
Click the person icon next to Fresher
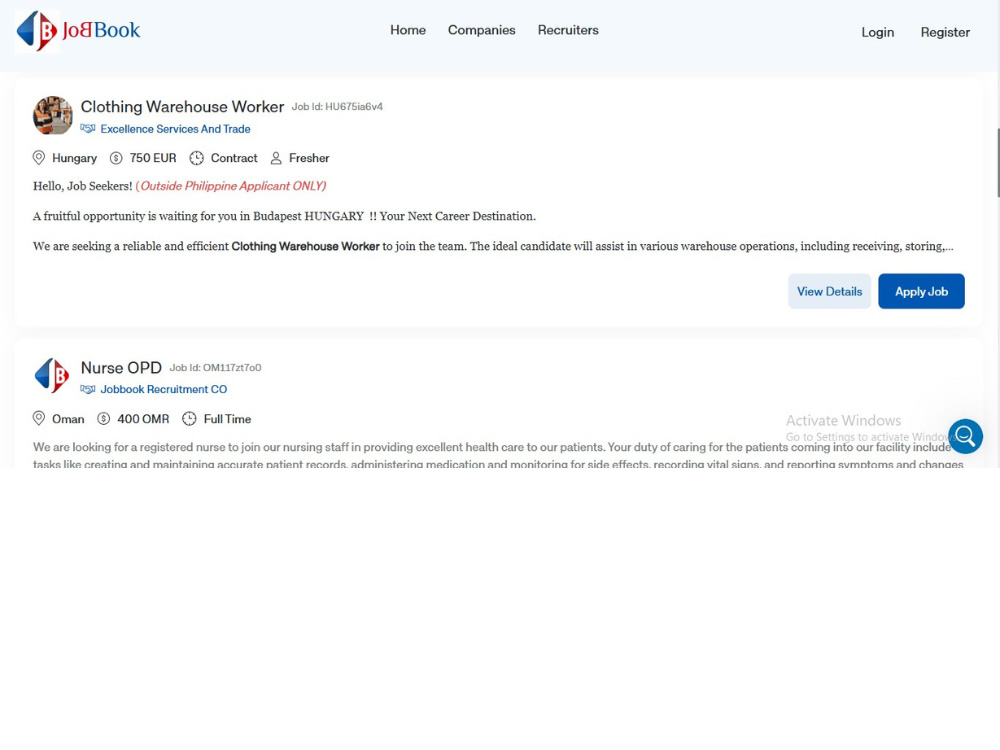click(276, 158)
